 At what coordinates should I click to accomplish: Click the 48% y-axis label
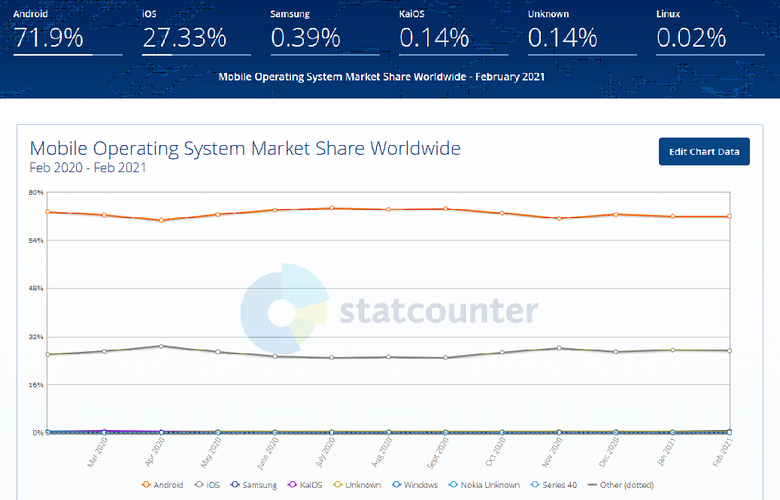click(36, 288)
